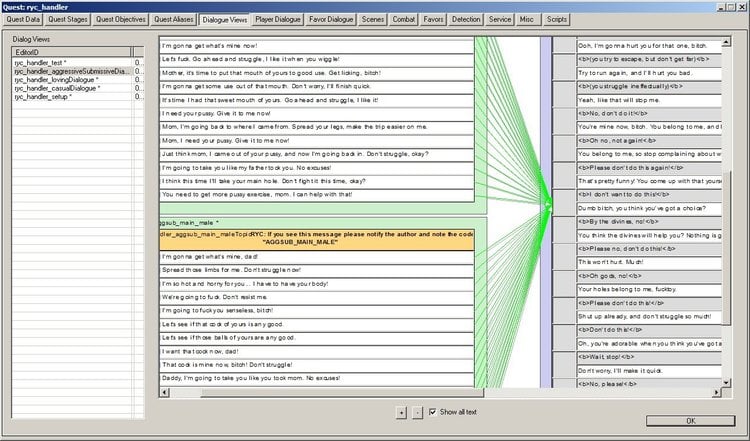
Task: Open the Scenes tab
Action: click(373, 20)
